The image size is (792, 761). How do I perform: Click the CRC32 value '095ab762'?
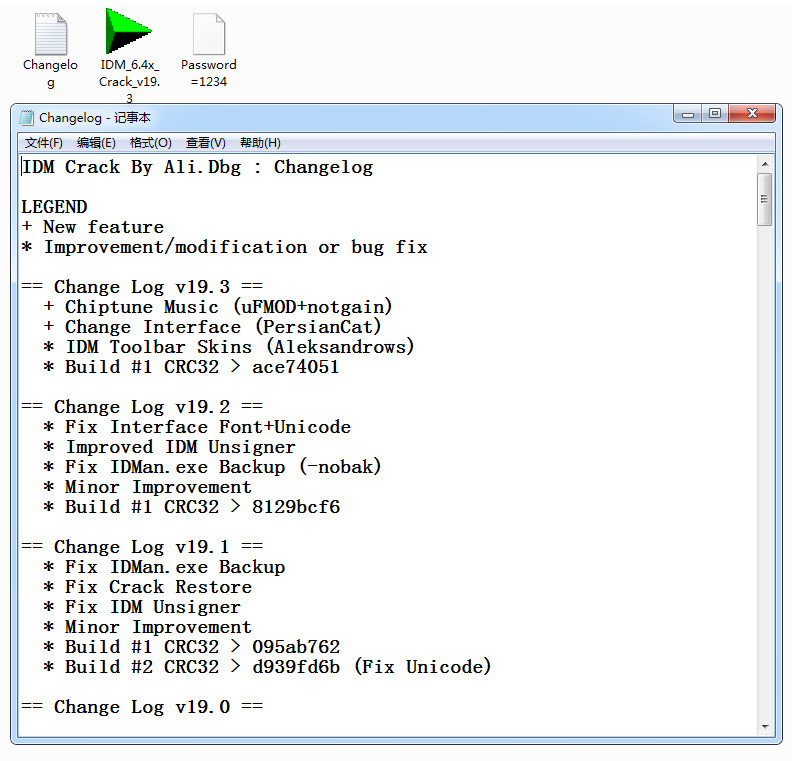click(296, 647)
